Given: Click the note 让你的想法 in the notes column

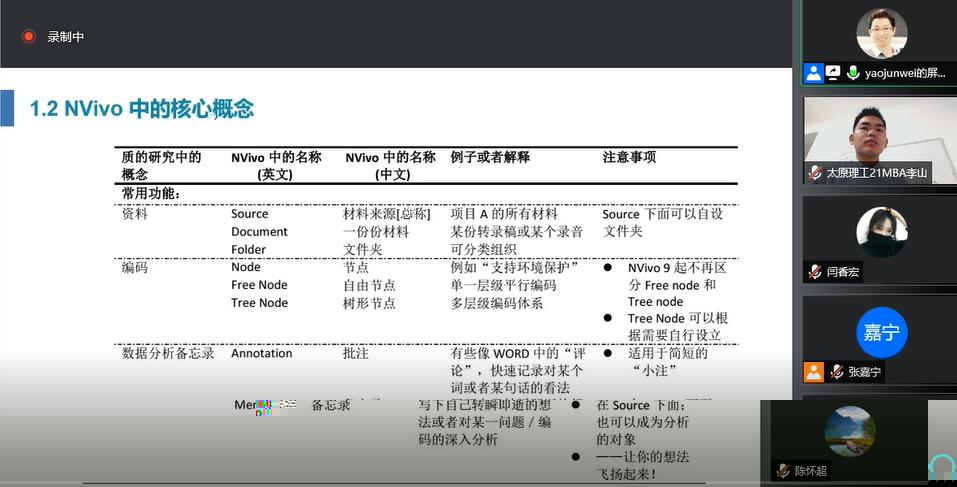Looking at the screenshot, I should coord(643,457).
